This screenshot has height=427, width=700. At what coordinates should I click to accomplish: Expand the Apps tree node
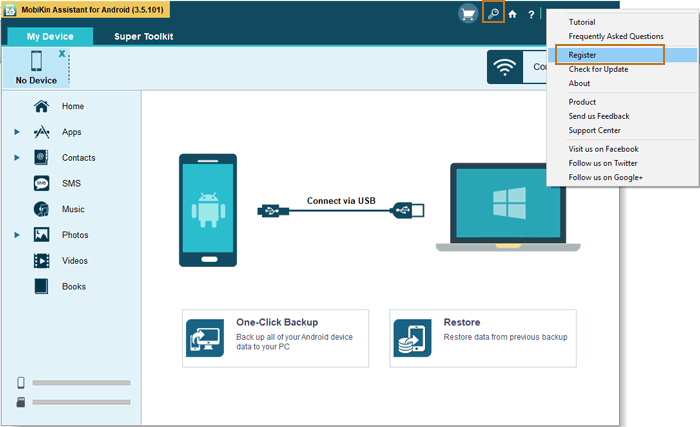[x=17, y=132]
